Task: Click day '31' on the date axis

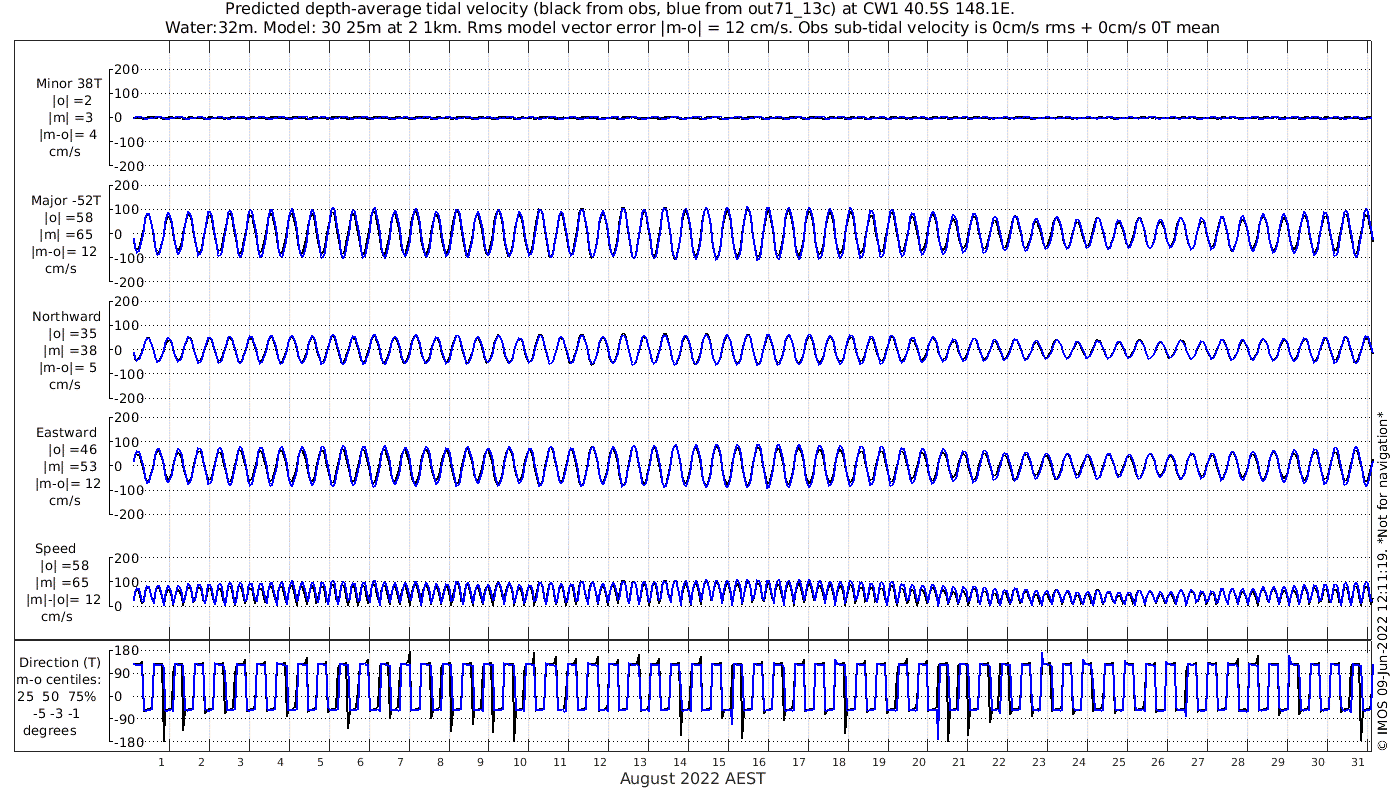Action: pyautogui.click(x=1358, y=762)
